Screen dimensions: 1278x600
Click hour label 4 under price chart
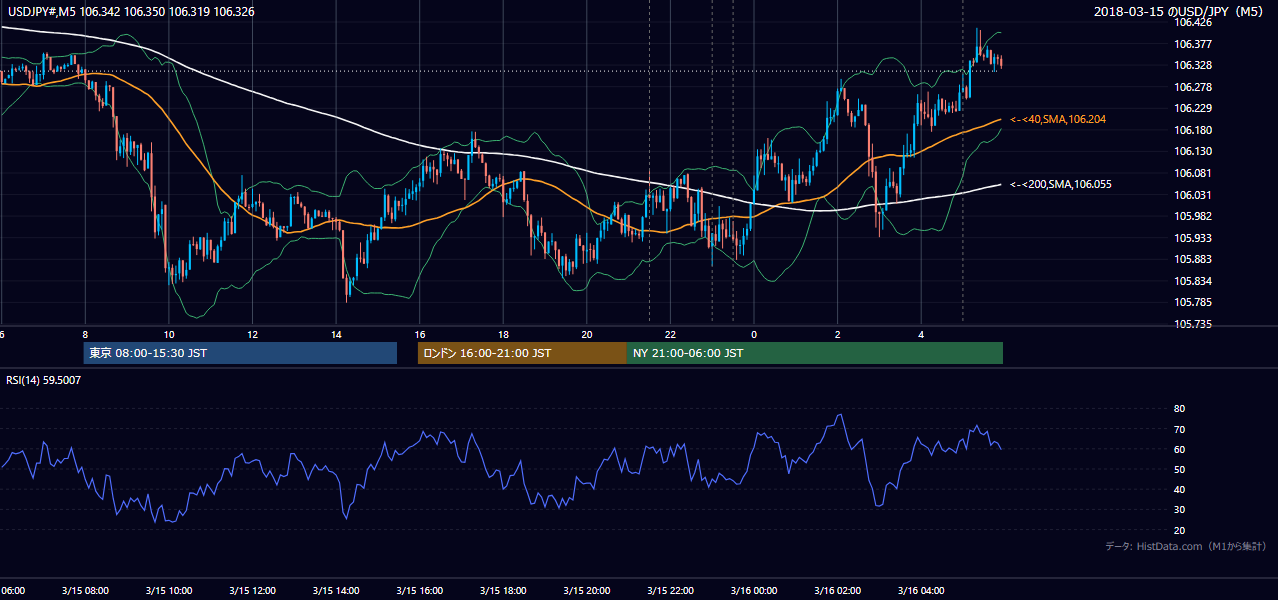coord(921,334)
